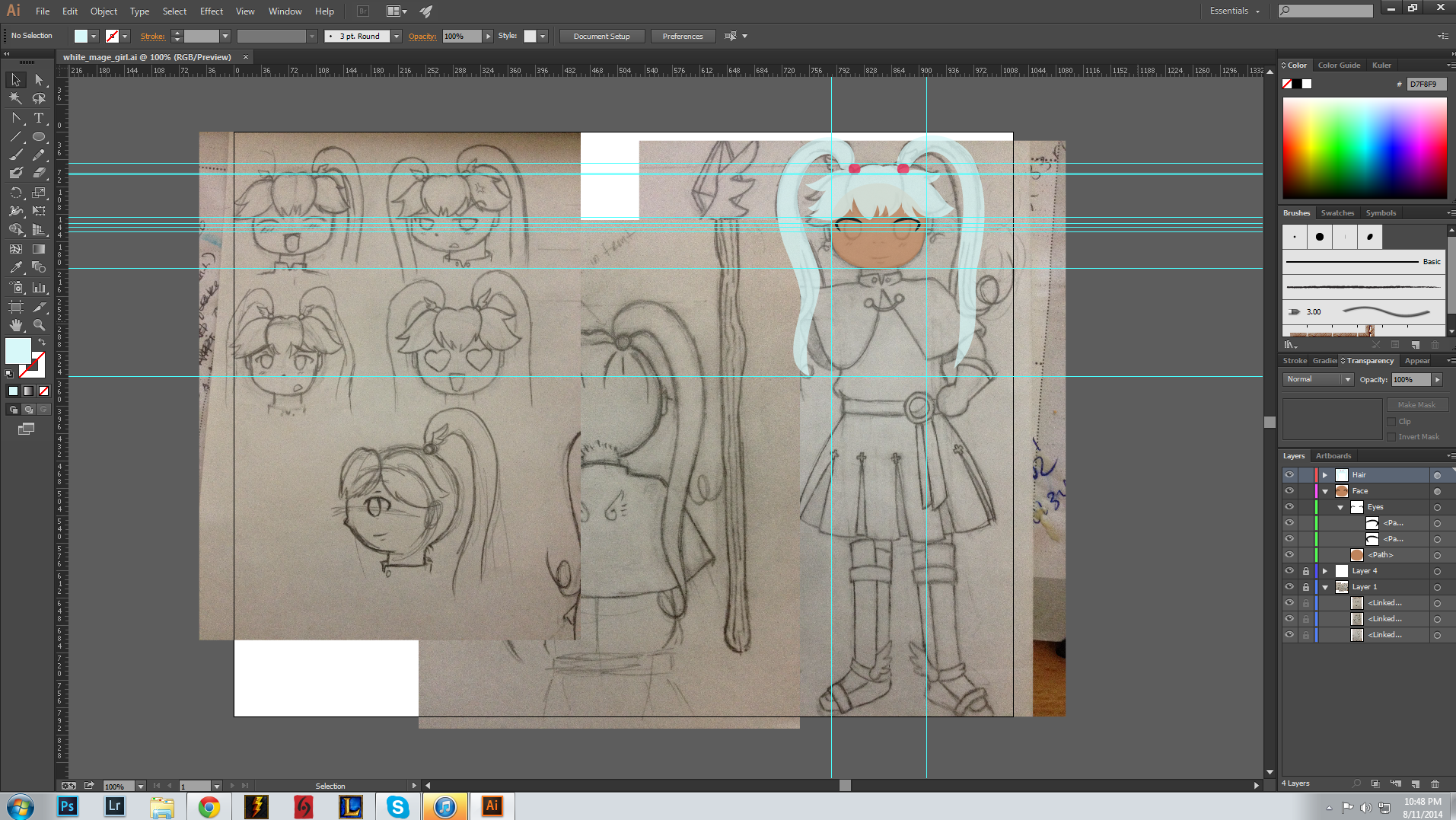Select the Eyedropper tool
The width and height of the screenshot is (1456, 820).
click(x=16, y=267)
